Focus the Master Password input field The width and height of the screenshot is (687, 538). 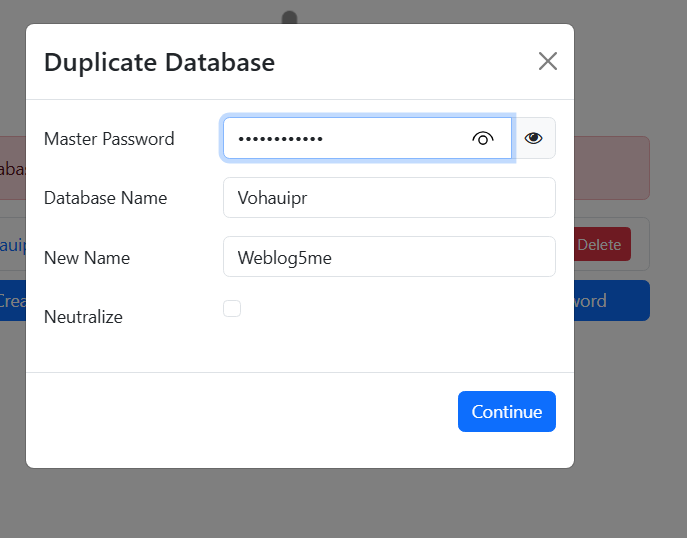[345, 139]
